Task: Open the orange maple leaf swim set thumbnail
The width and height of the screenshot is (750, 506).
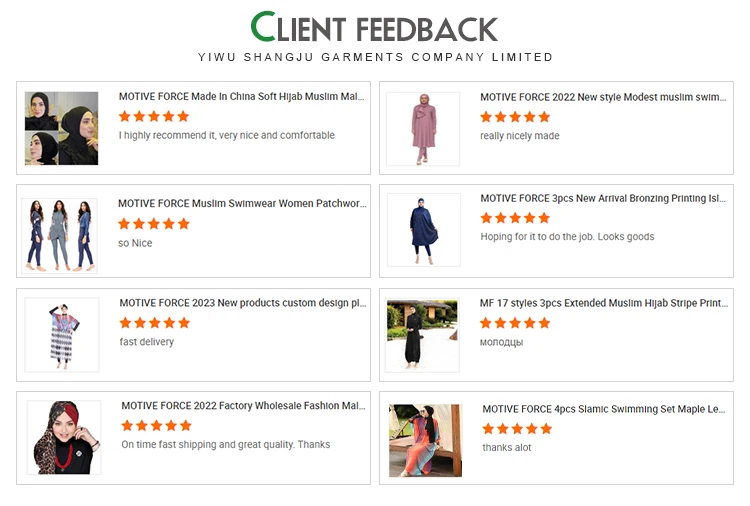Action: 425,440
